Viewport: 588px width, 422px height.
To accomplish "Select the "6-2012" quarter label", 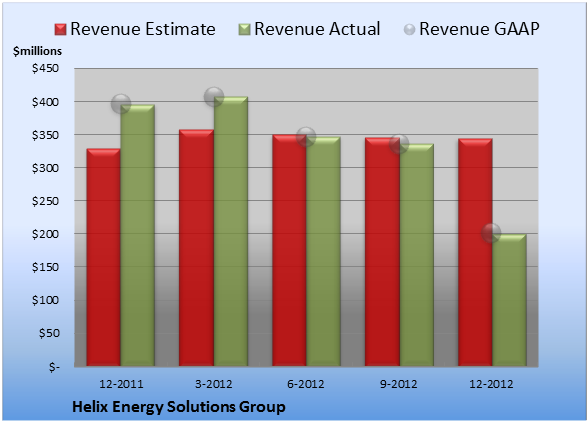I will (x=306, y=384).
